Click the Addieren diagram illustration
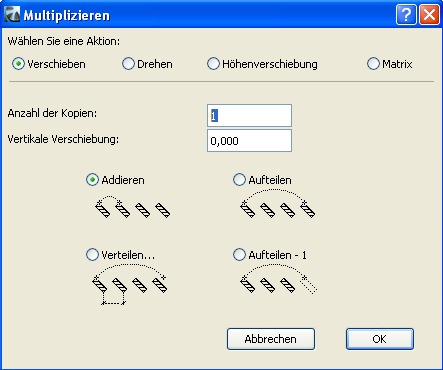Viewport: 443px width, 370px height. (133, 207)
